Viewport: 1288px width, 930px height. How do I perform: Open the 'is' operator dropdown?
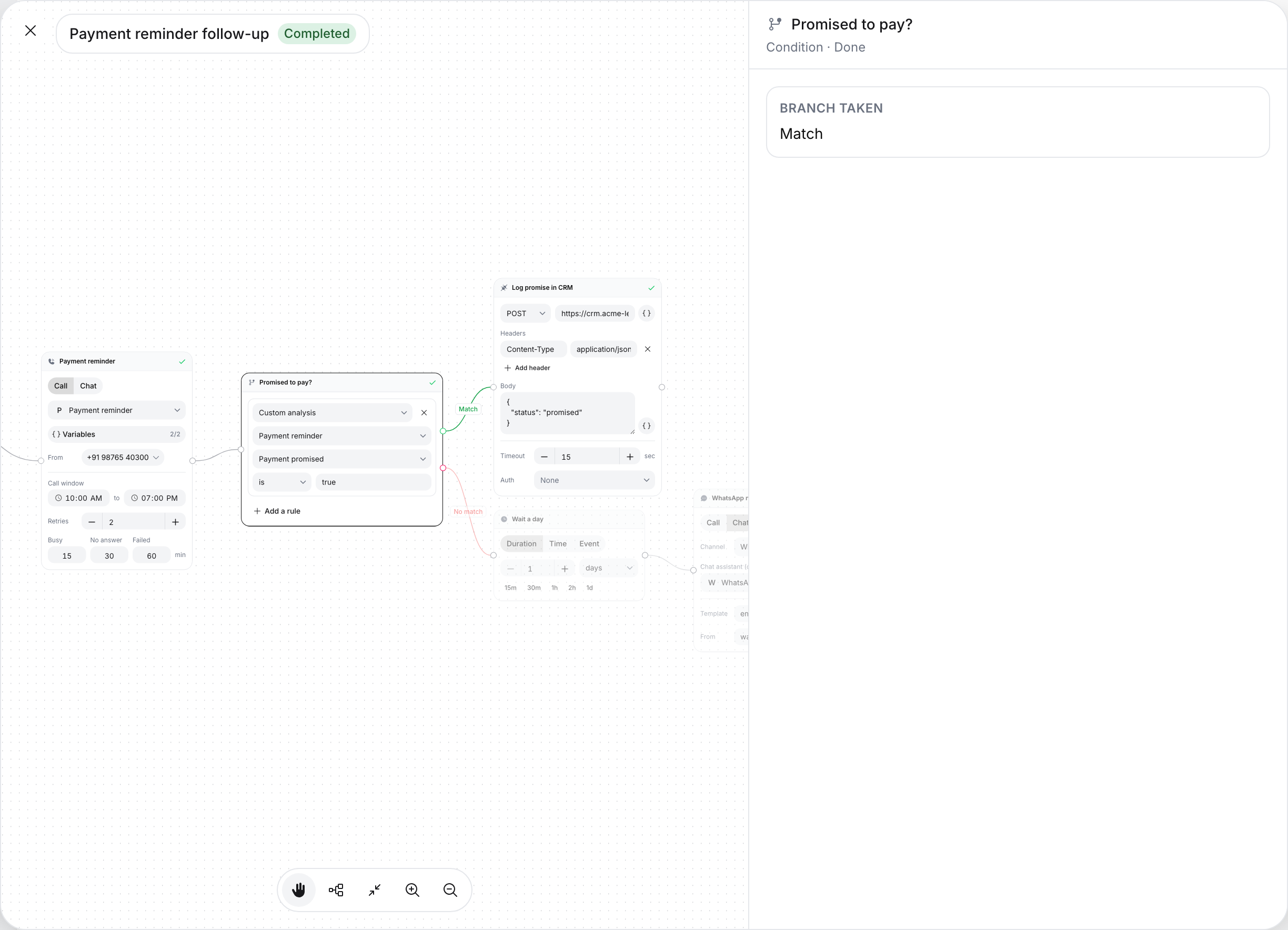[x=281, y=482]
